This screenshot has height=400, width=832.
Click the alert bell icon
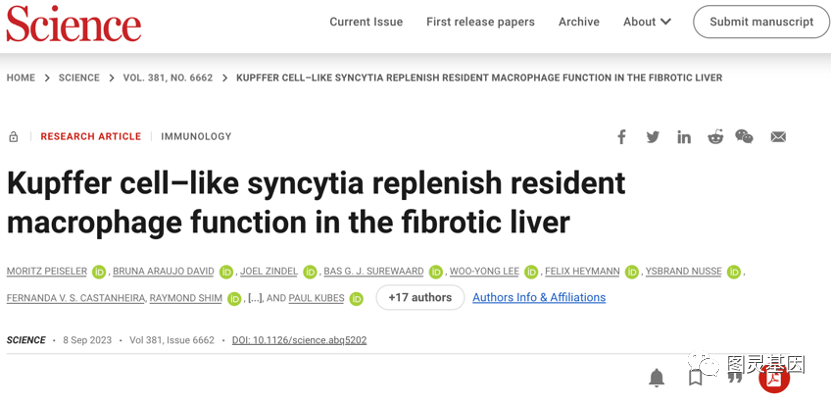656,377
